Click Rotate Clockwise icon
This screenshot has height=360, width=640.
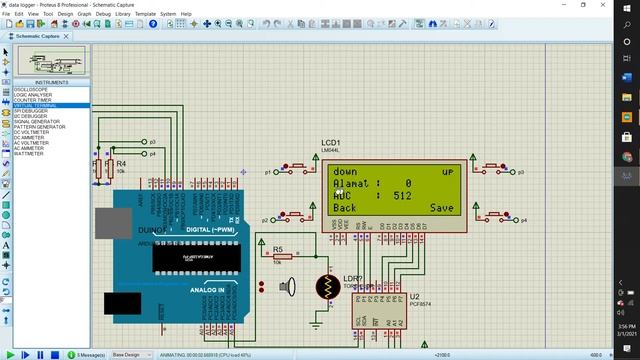coord(6,282)
